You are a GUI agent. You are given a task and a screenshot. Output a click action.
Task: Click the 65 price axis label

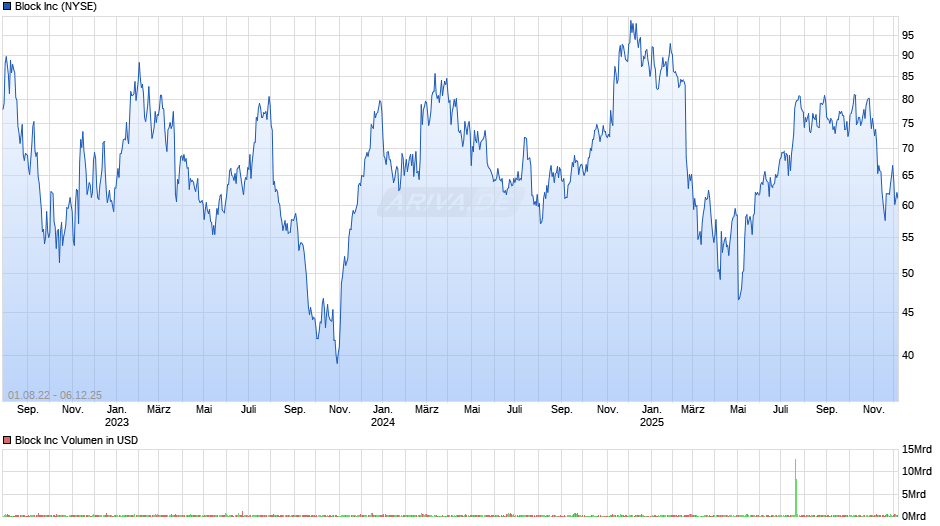908,176
